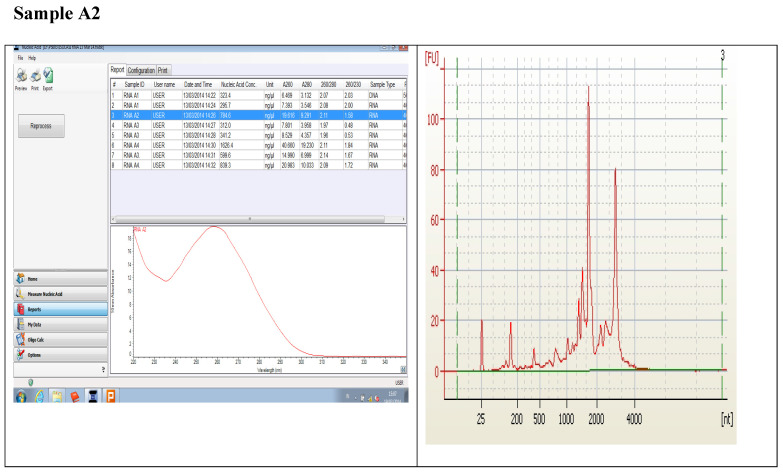Viewport: 783px width, 472px height.
Task: Select the row with concentration 598.6
Action: click(x=258, y=155)
